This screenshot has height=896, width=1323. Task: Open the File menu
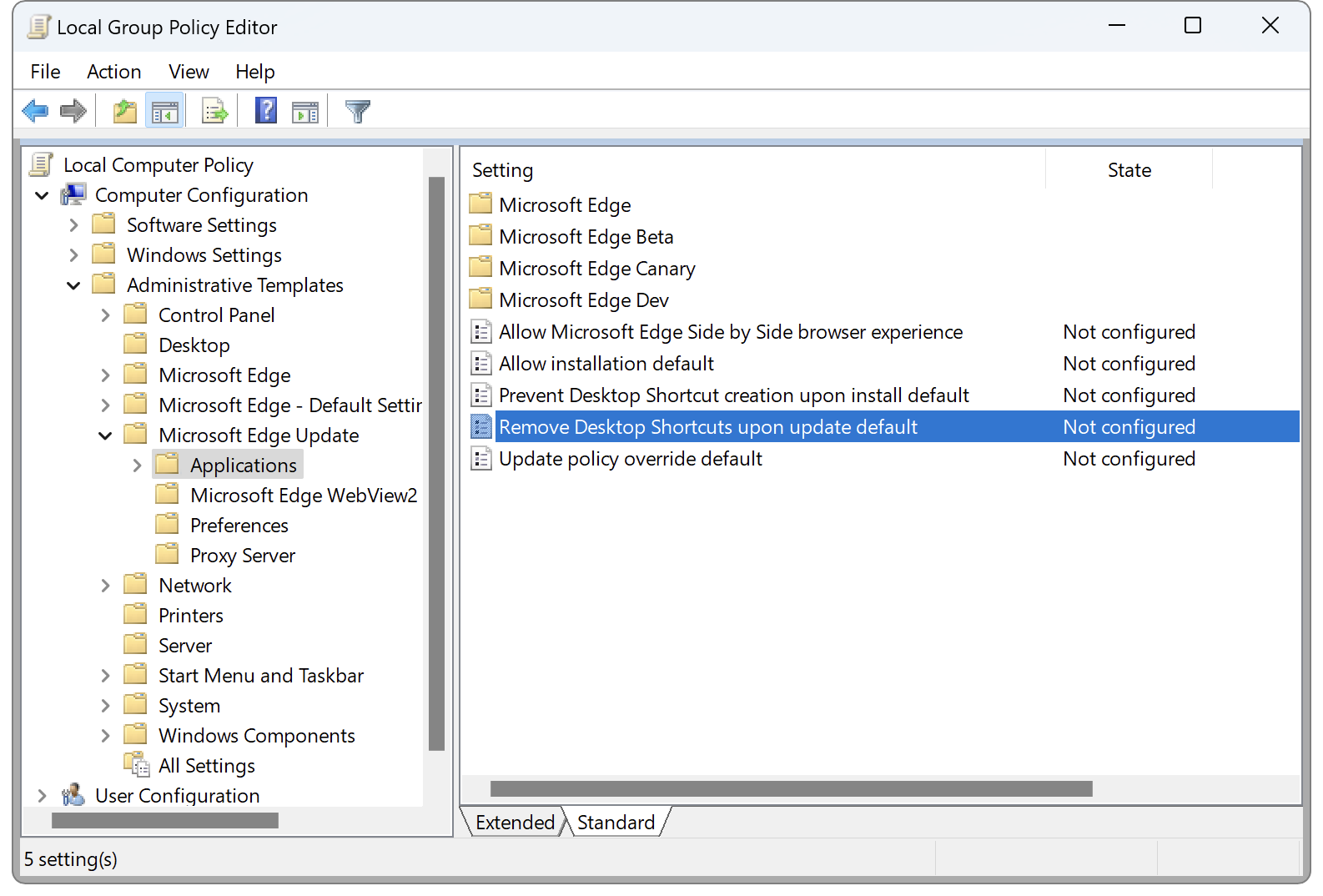pos(45,72)
